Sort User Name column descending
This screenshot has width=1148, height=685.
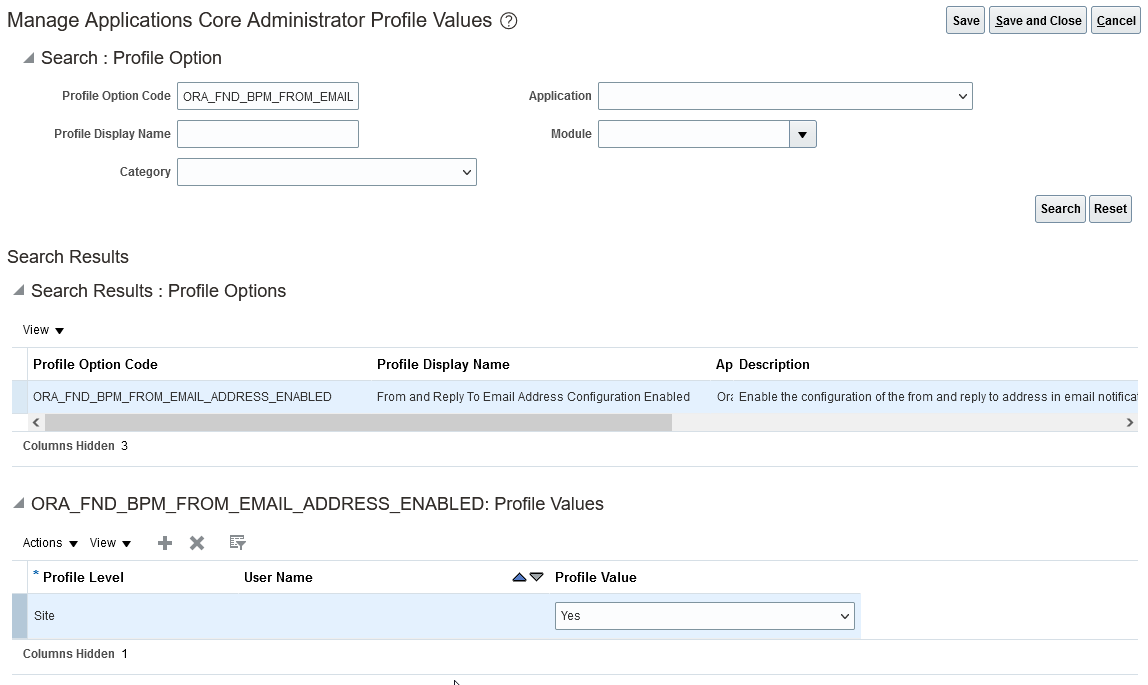pyautogui.click(x=537, y=577)
